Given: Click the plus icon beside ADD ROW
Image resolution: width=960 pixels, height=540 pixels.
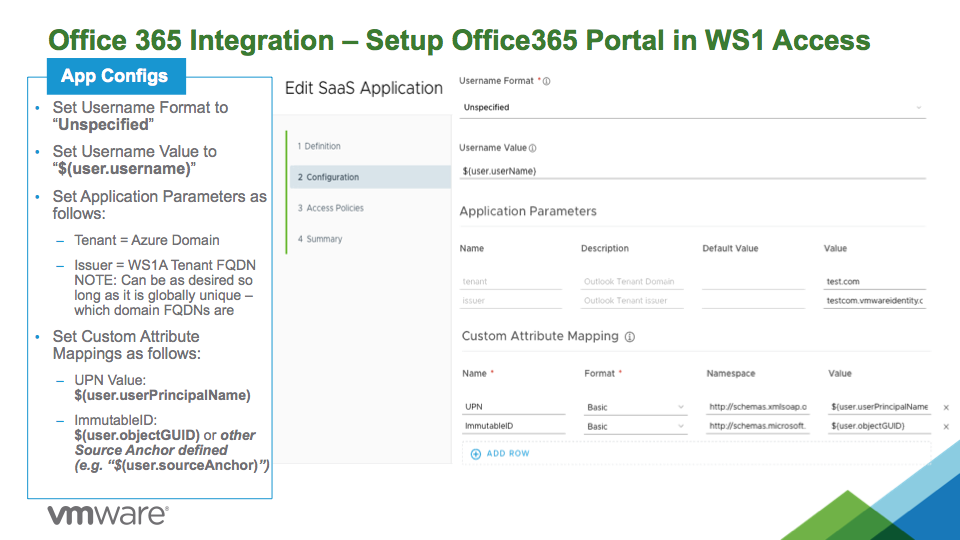Looking at the screenshot, I should [476, 454].
